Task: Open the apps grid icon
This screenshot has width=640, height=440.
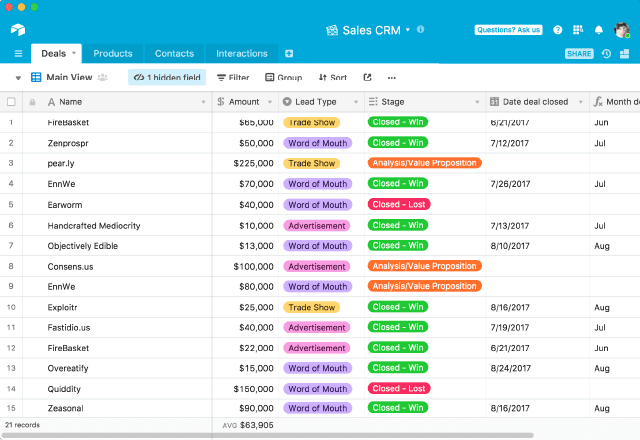Action: point(578,30)
